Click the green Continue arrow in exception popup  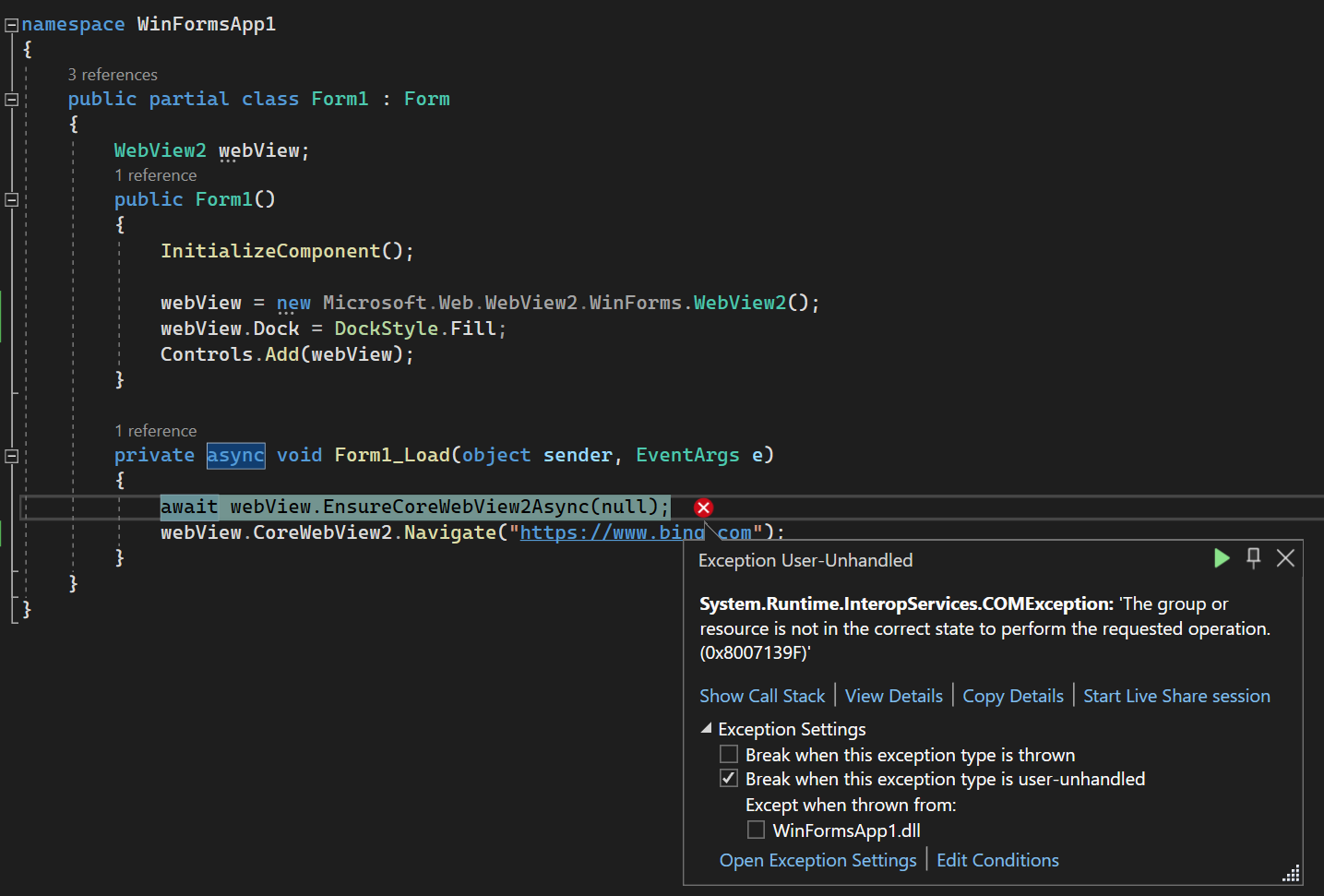(1222, 558)
